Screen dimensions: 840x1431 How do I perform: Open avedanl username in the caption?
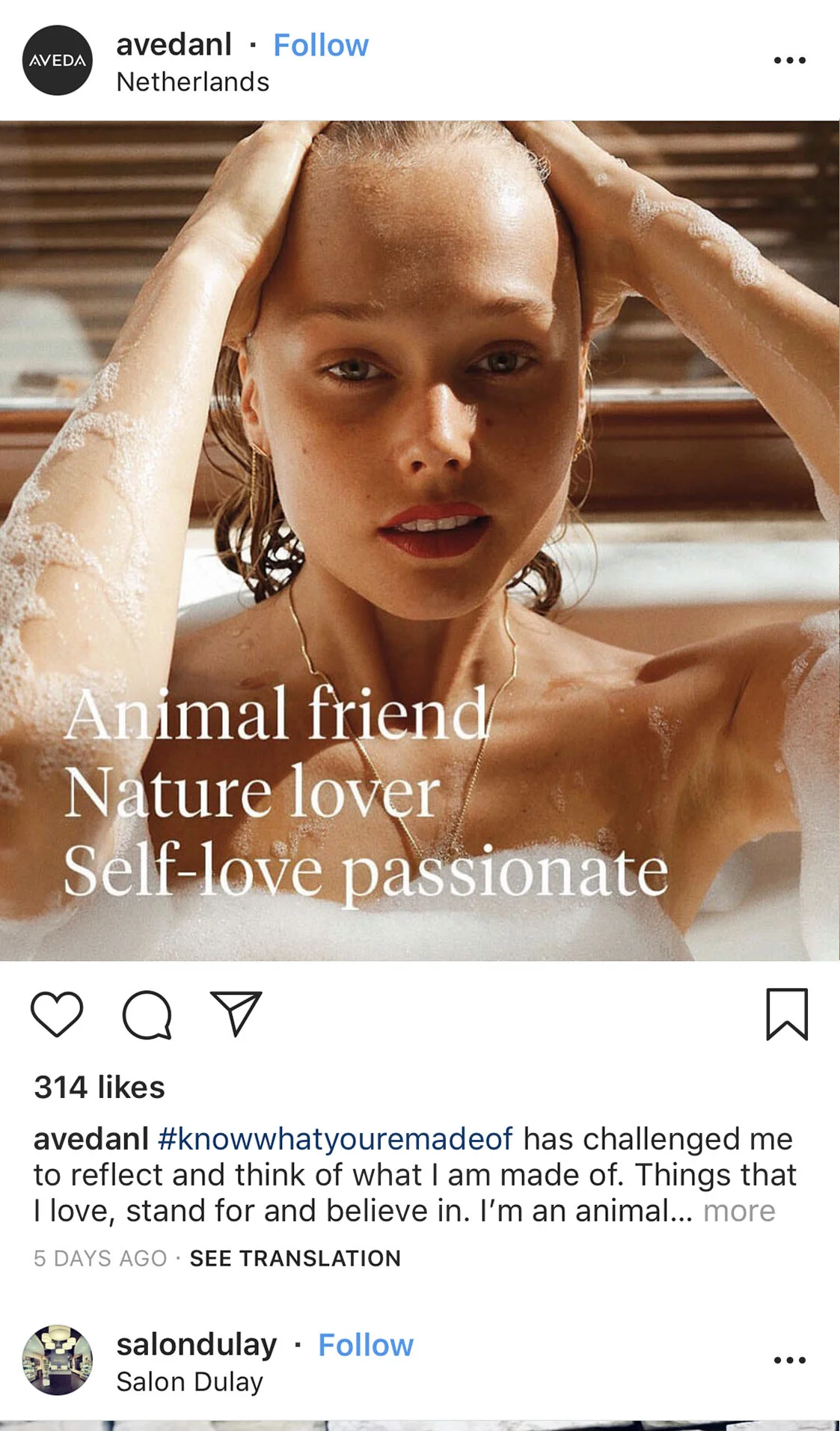[x=91, y=1139]
